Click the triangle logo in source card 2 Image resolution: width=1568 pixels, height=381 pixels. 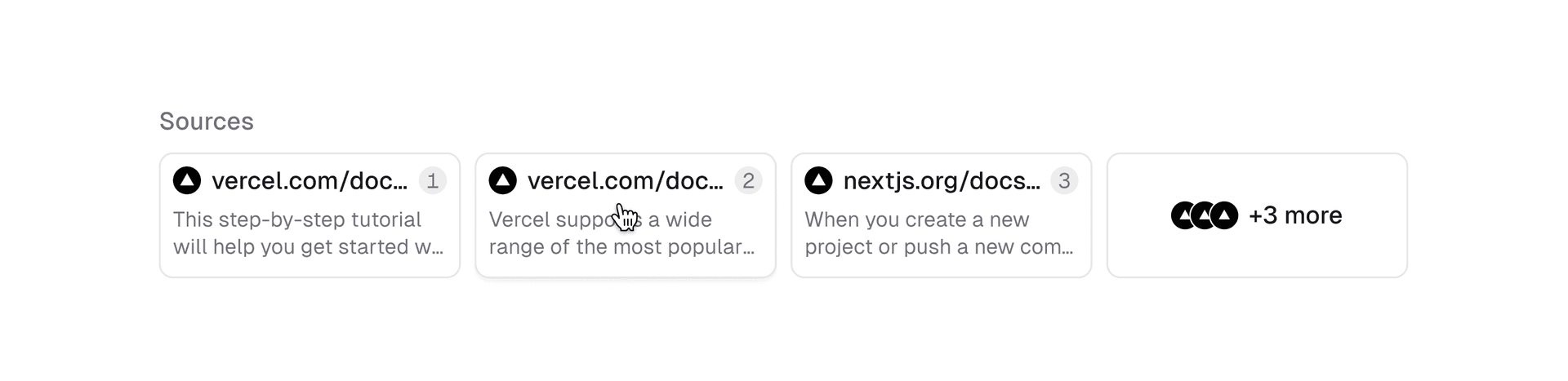pos(503,180)
